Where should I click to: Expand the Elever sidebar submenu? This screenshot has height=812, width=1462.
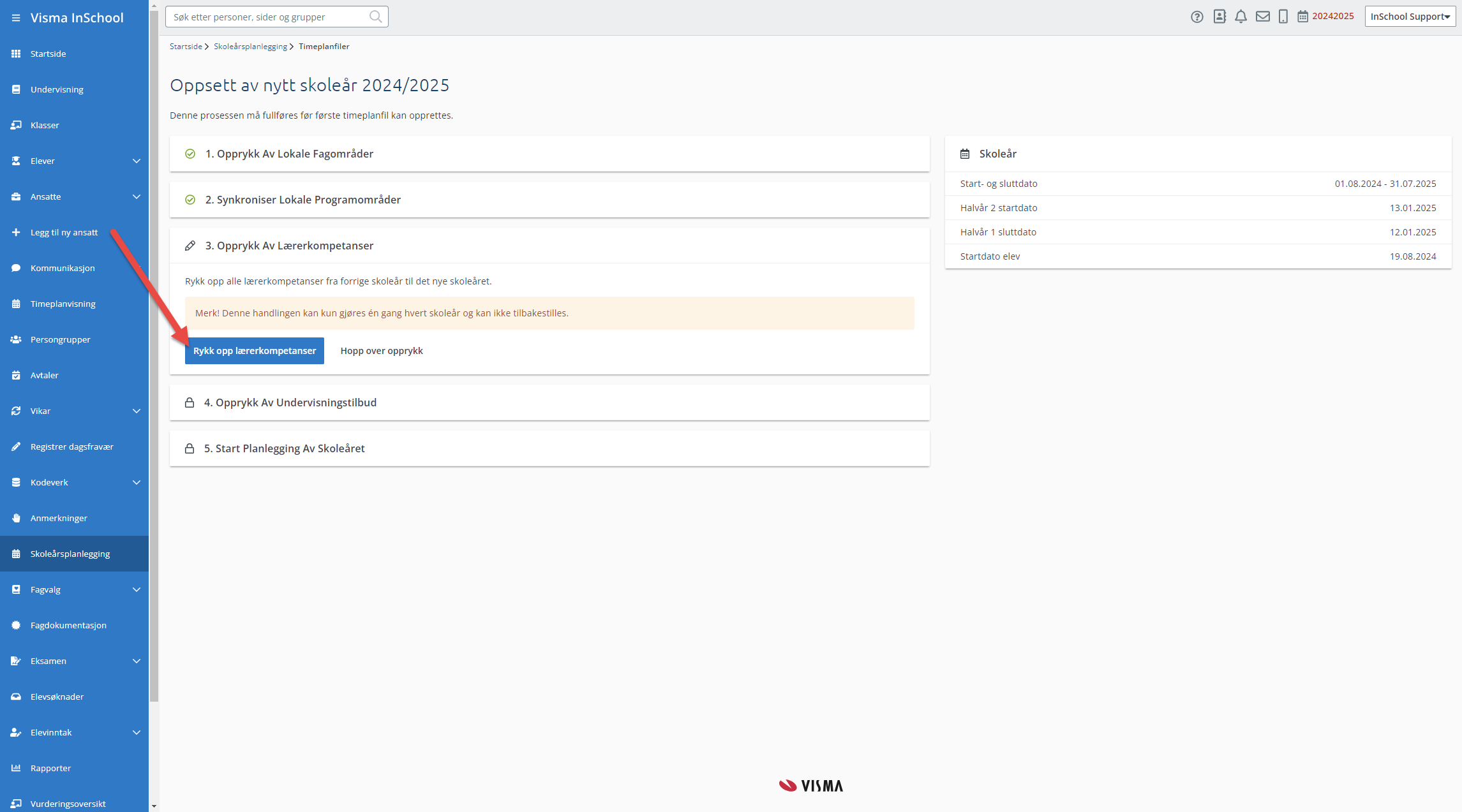point(136,161)
